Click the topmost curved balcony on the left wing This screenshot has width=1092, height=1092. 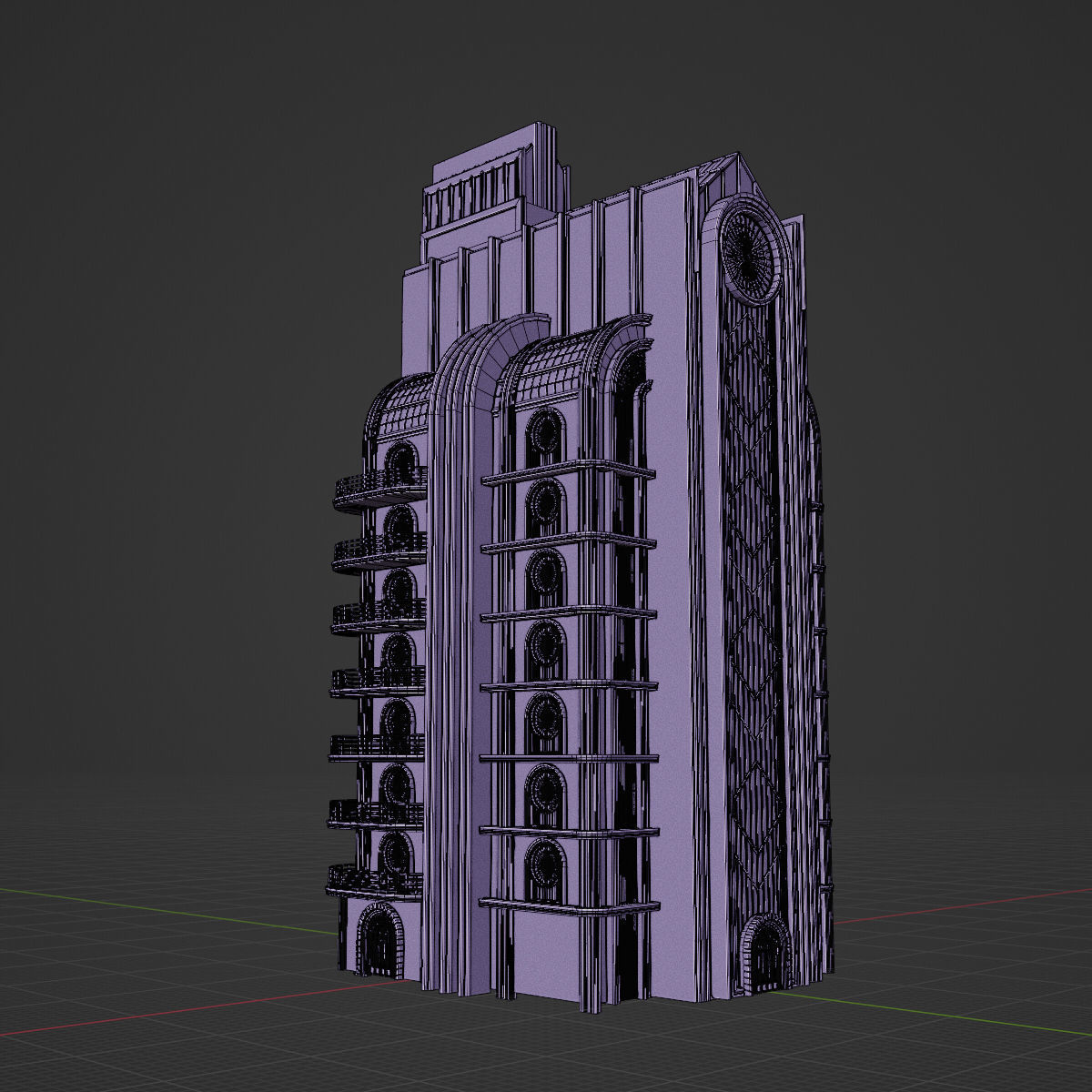click(x=380, y=489)
